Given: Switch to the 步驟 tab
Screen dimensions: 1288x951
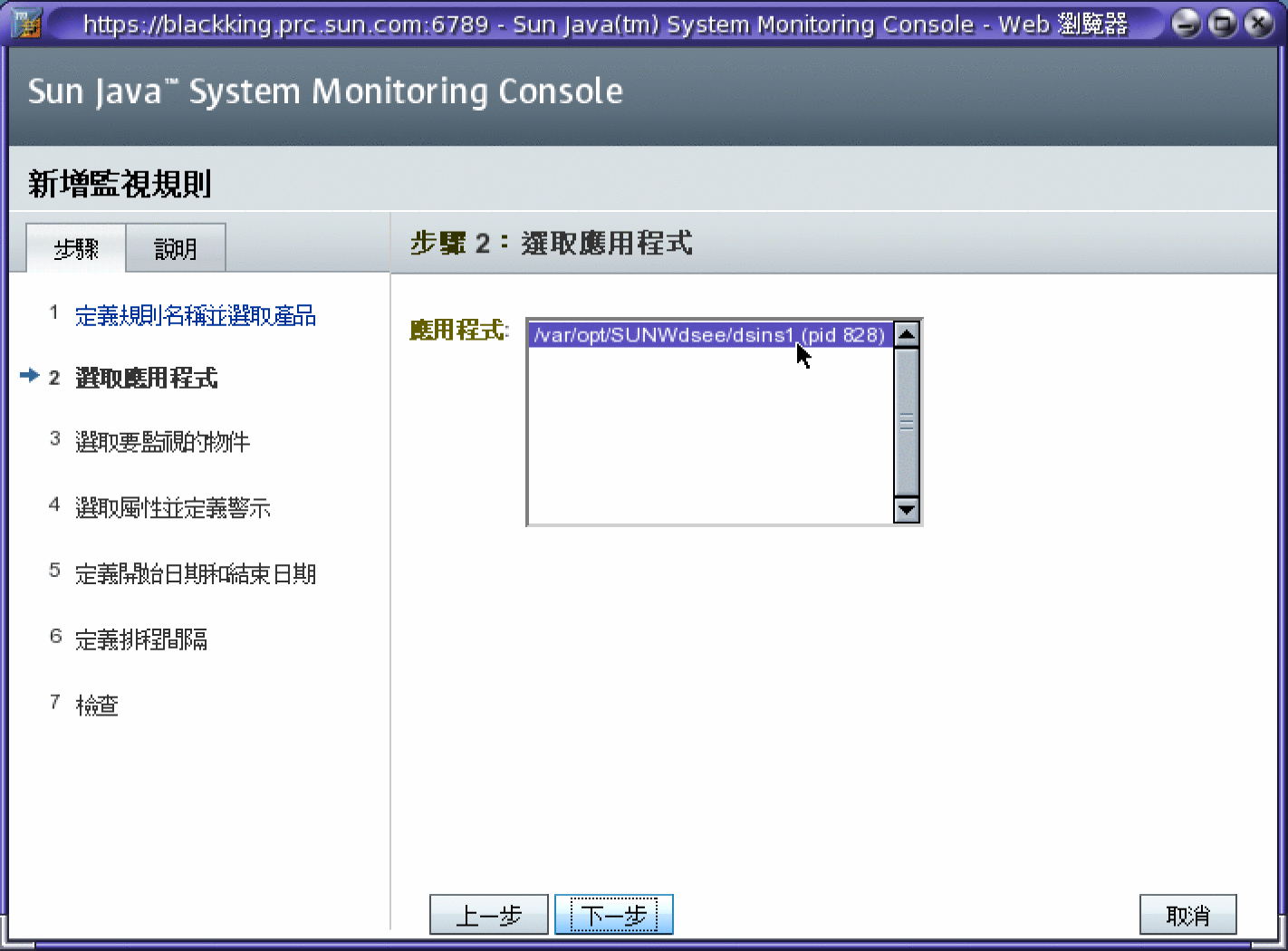Looking at the screenshot, I should point(76,248).
